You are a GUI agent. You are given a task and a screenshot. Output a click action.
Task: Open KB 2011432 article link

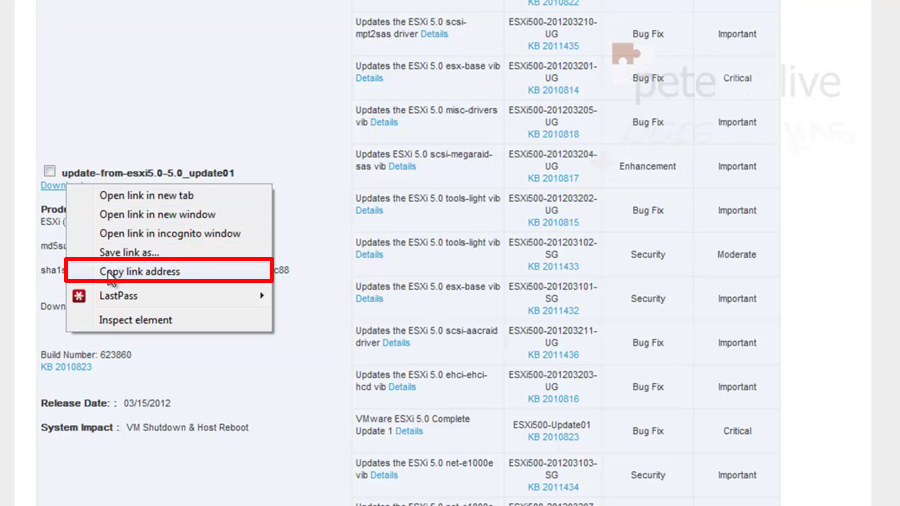click(553, 311)
